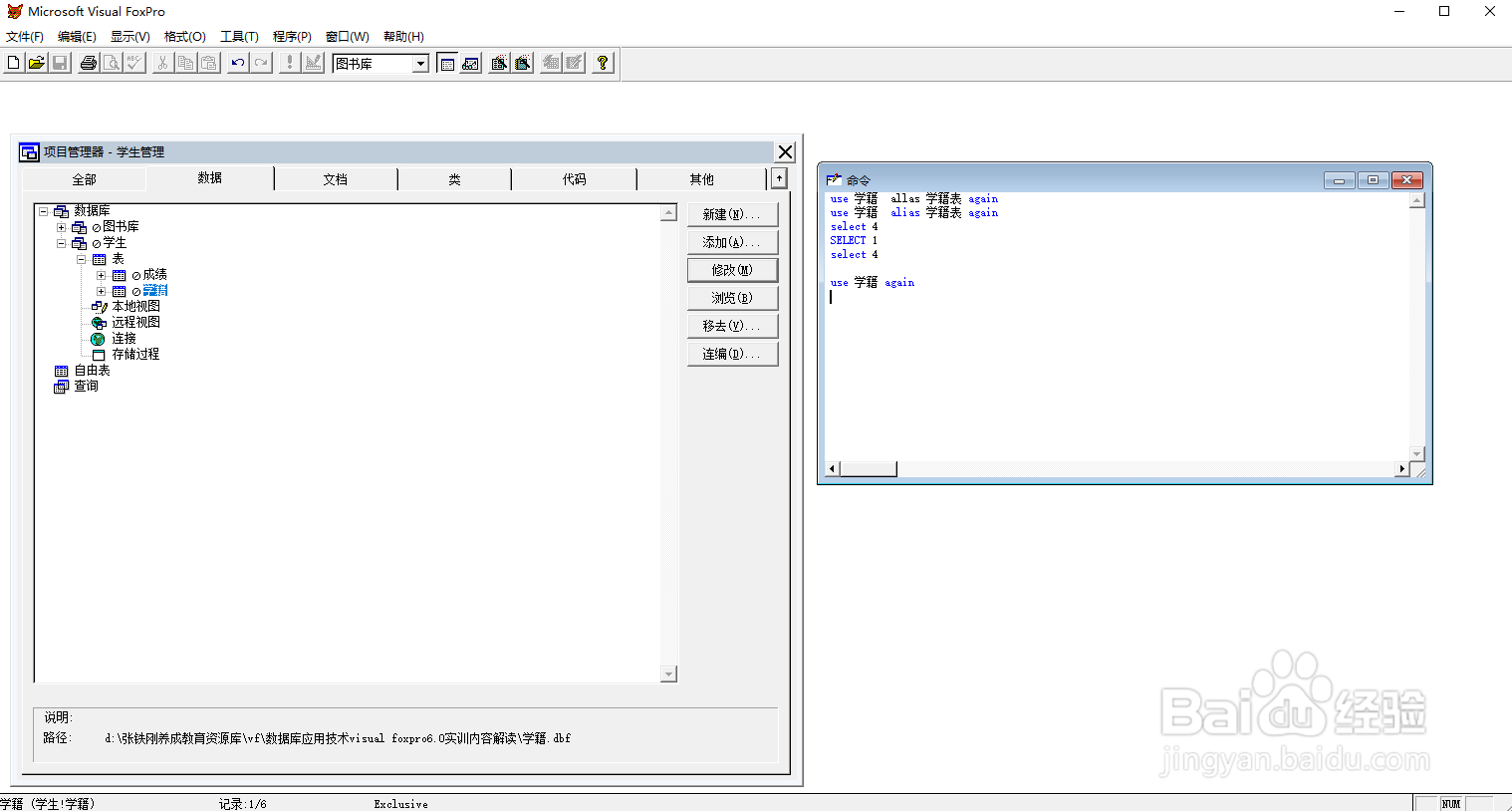Viewport: 1512px width, 811px height.
Task: Open the 工具(T) menu
Action: [x=239, y=36]
